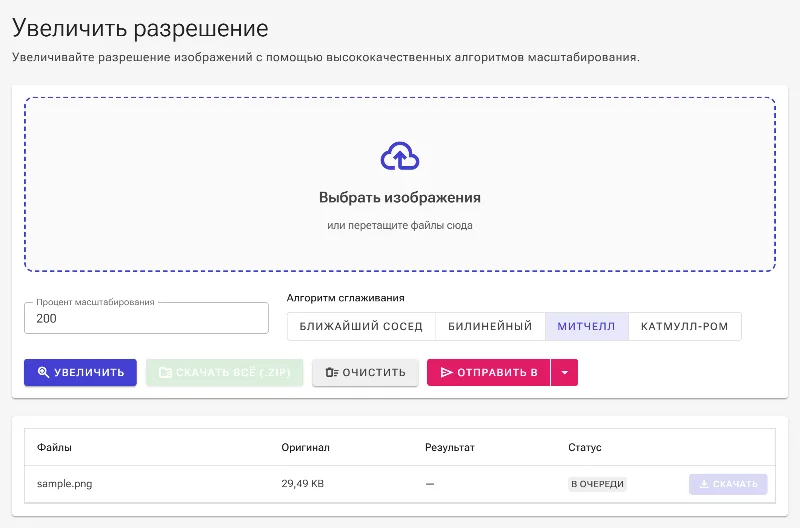
Task: Click the cloud upload icon
Action: point(400,156)
